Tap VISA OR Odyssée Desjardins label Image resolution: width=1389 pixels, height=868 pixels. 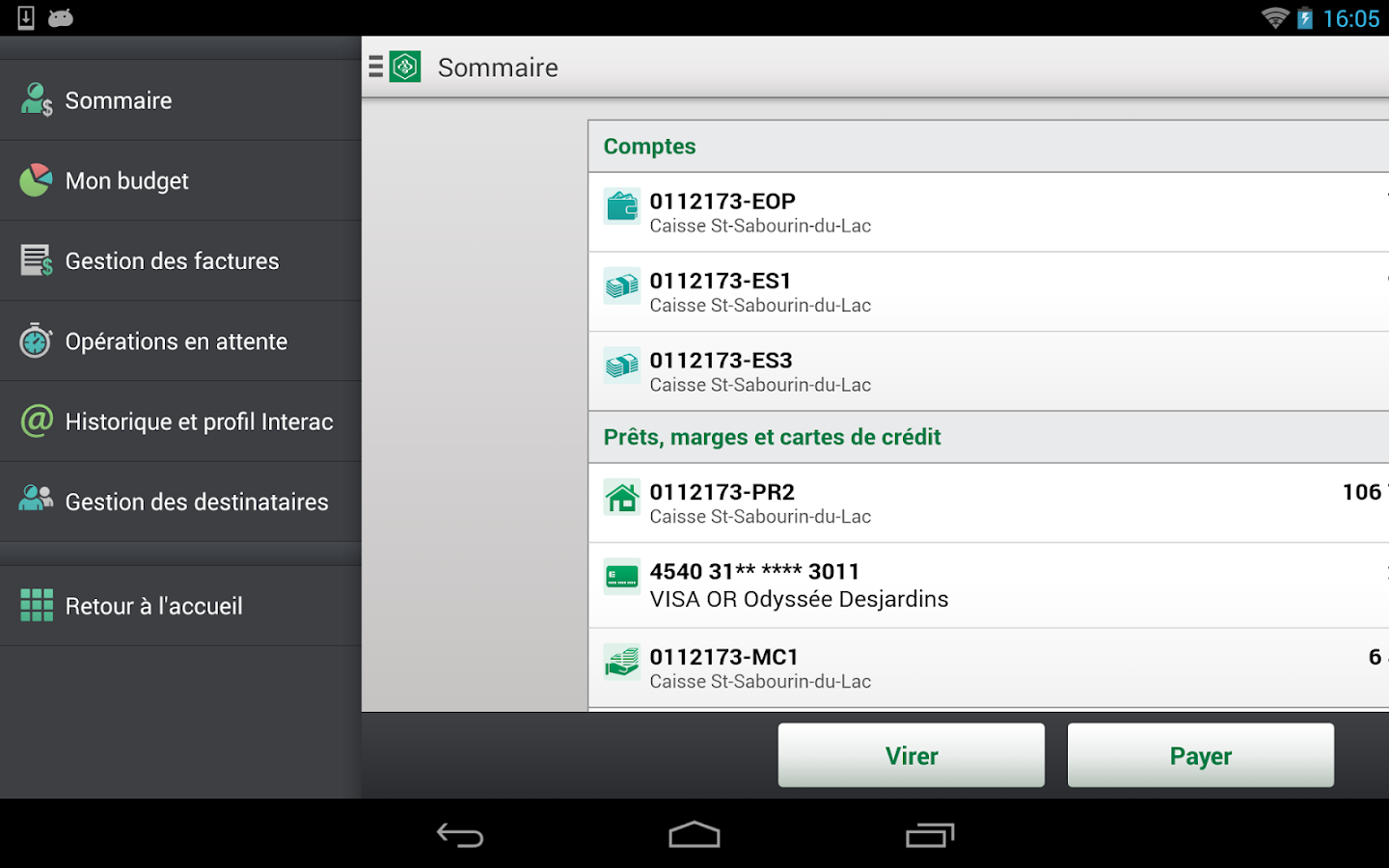[799, 599]
